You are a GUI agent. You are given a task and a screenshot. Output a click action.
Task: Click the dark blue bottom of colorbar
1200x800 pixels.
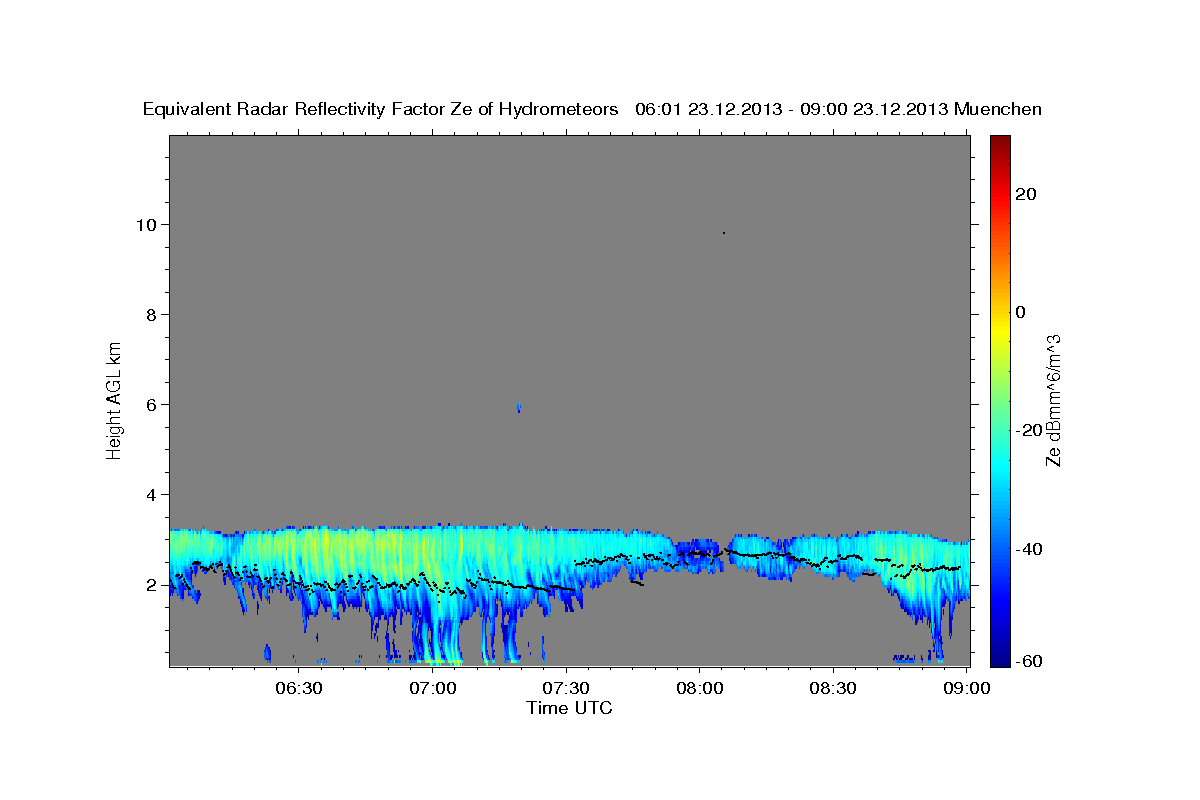click(x=1000, y=657)
